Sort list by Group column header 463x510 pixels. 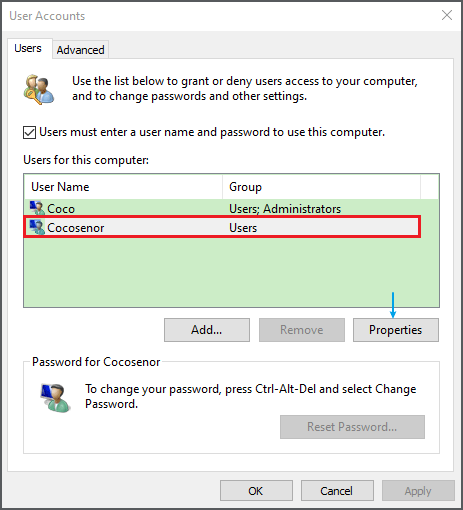point(321,187)
